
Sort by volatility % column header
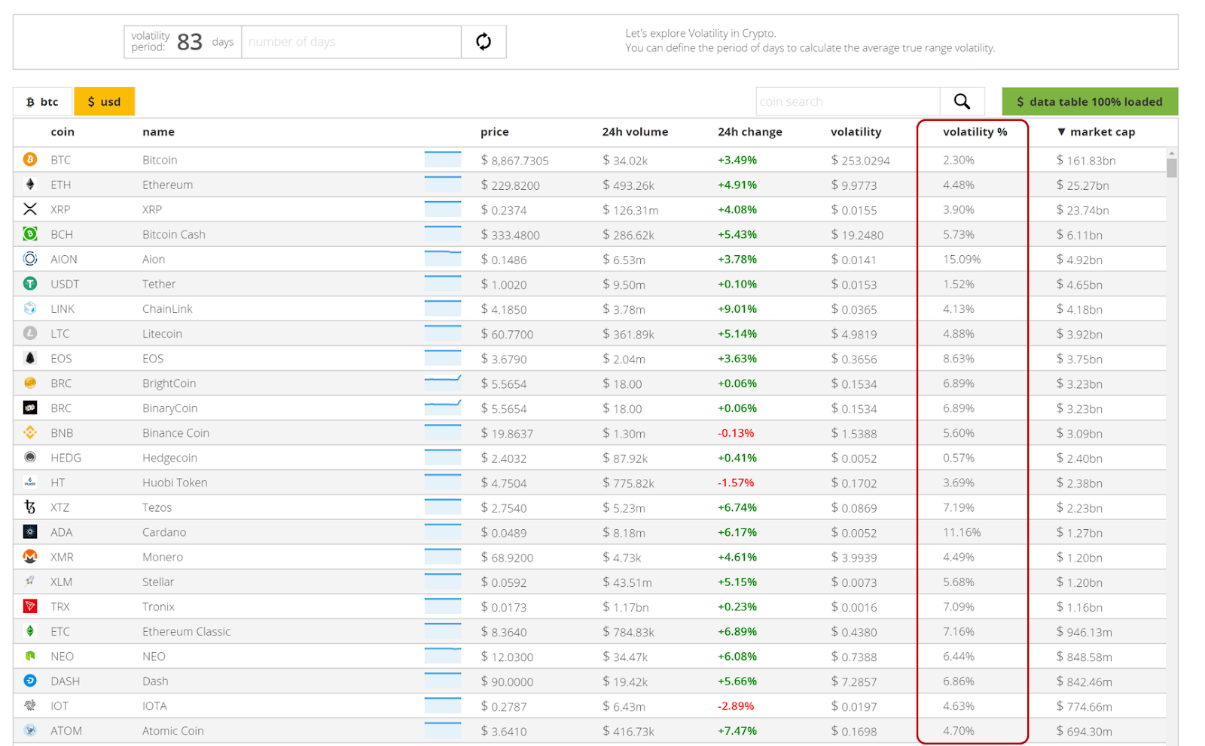pyautogui.click(x=975, y=132)
